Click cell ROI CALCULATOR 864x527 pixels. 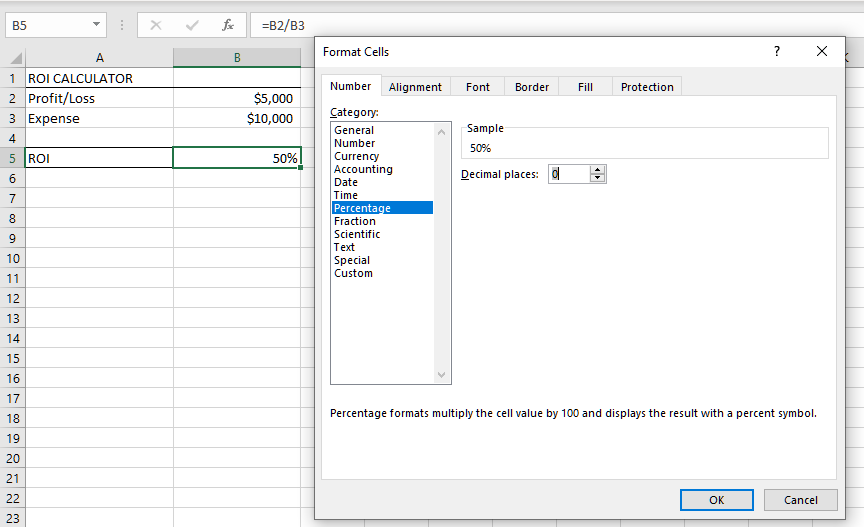[99, 78]
